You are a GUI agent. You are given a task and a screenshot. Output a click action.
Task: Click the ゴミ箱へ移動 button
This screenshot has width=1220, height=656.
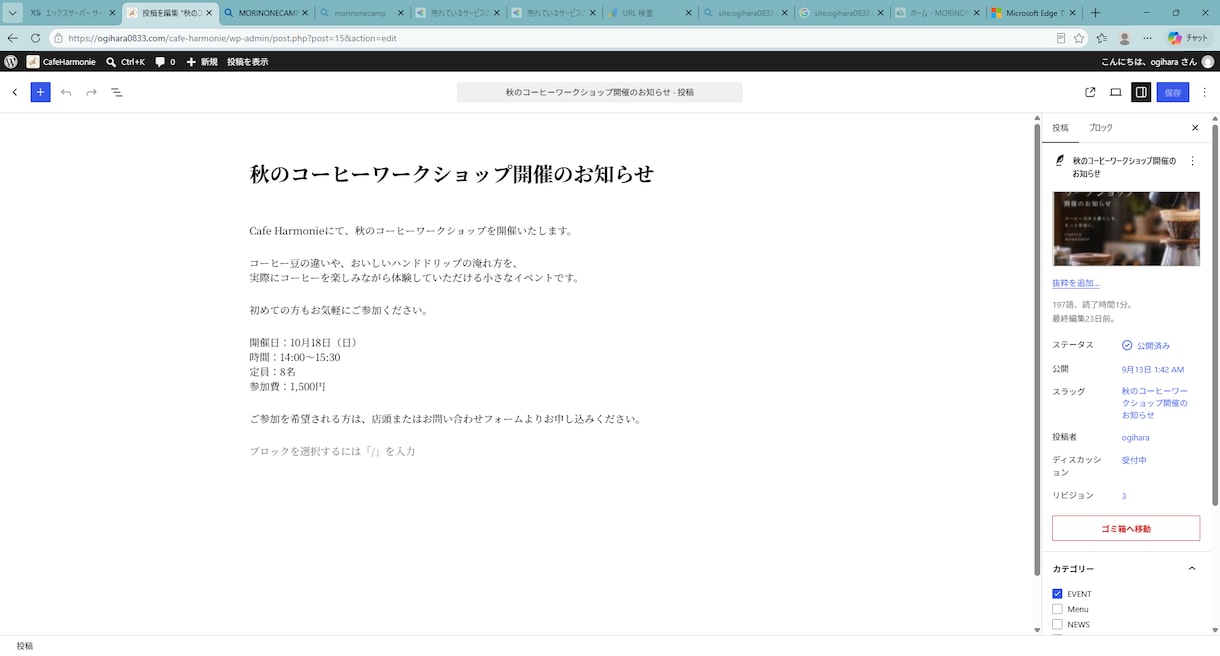click(1126, 528)
